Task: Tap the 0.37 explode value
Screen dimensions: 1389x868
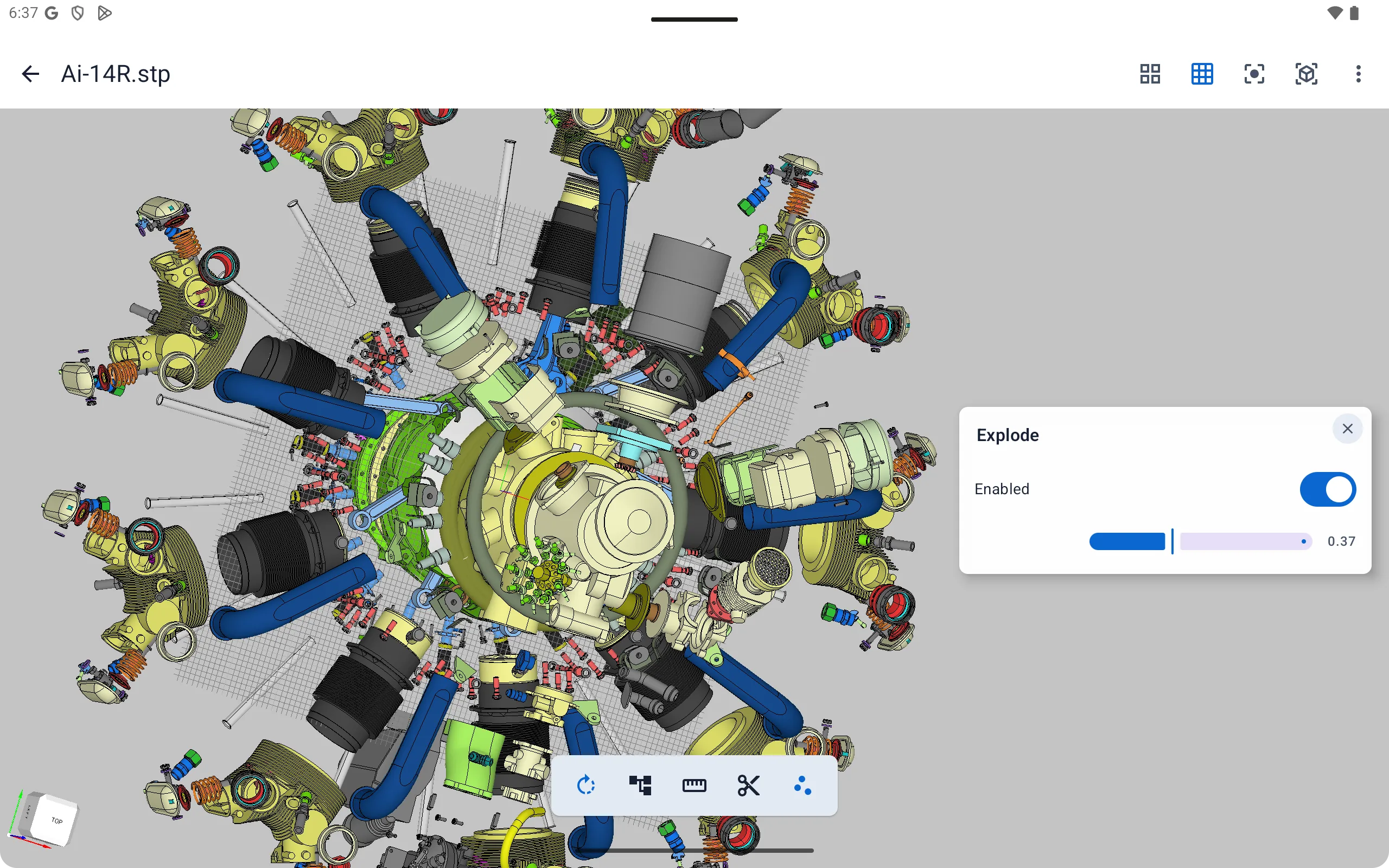Action: point(1341,541)
